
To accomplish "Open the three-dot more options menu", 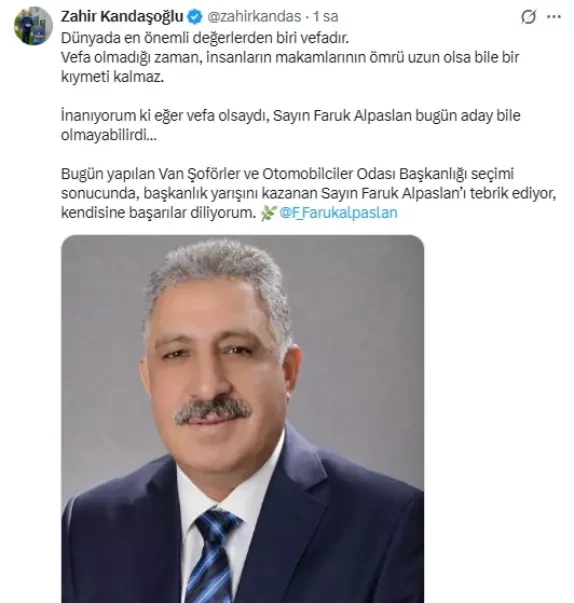I will click(554, 17).
